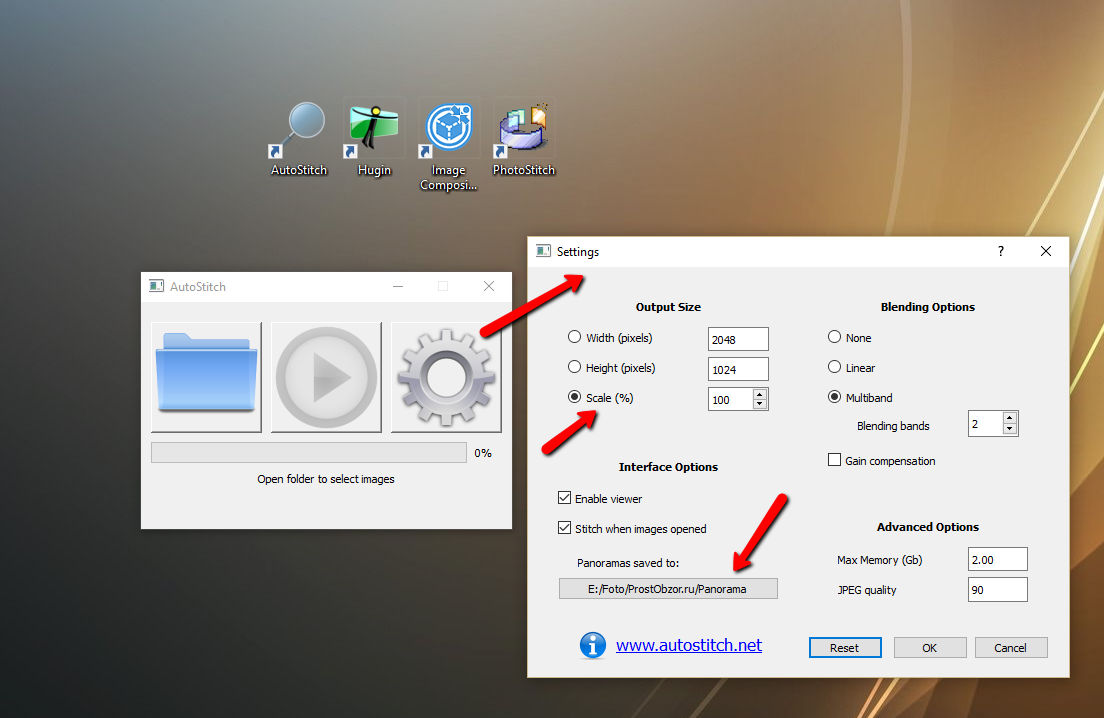1104x718 pixels.
Task: Increase Blending bands with the up arrow
Action: click(1009, 419)
